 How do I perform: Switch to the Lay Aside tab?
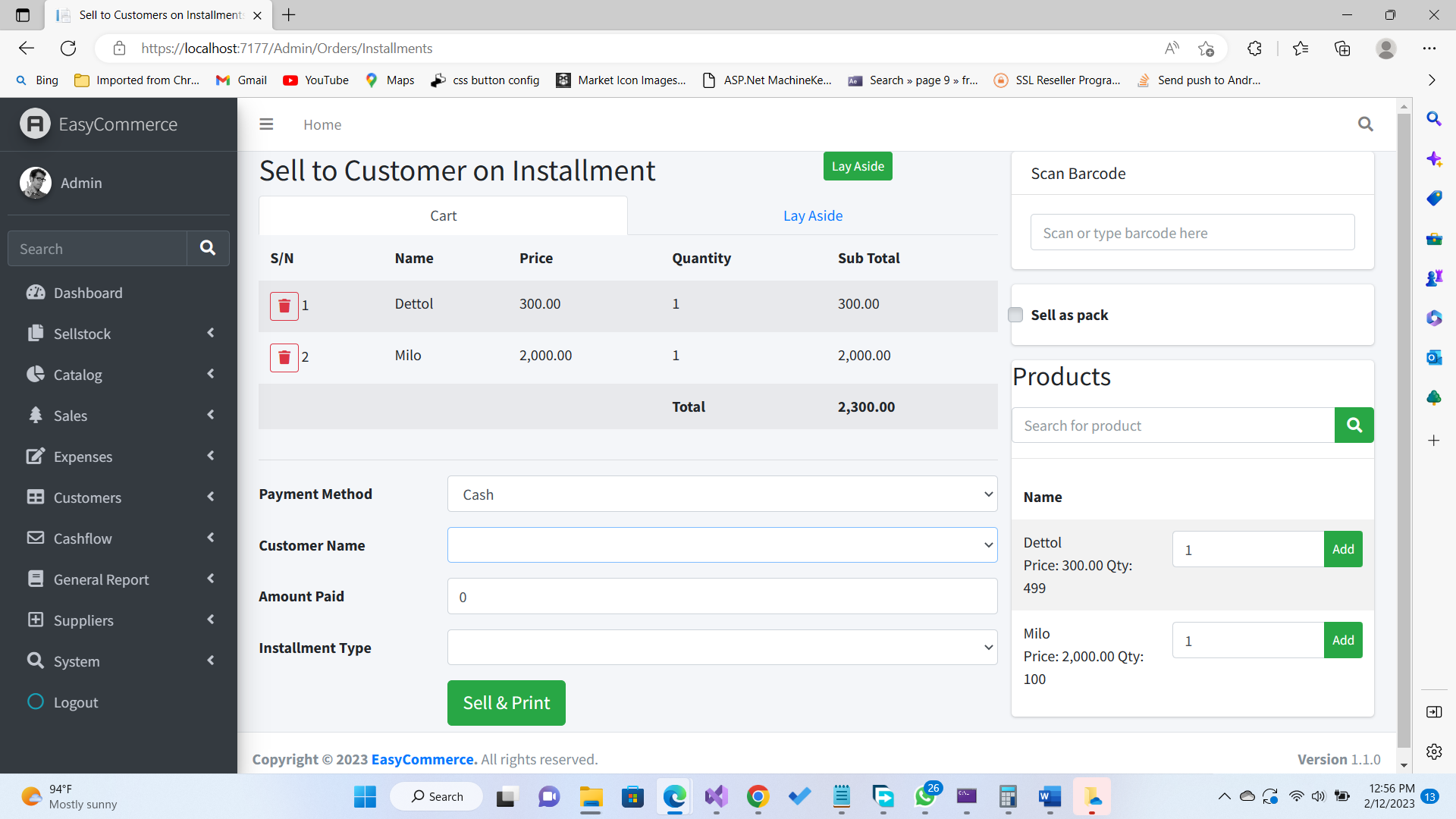coord(812,216)
